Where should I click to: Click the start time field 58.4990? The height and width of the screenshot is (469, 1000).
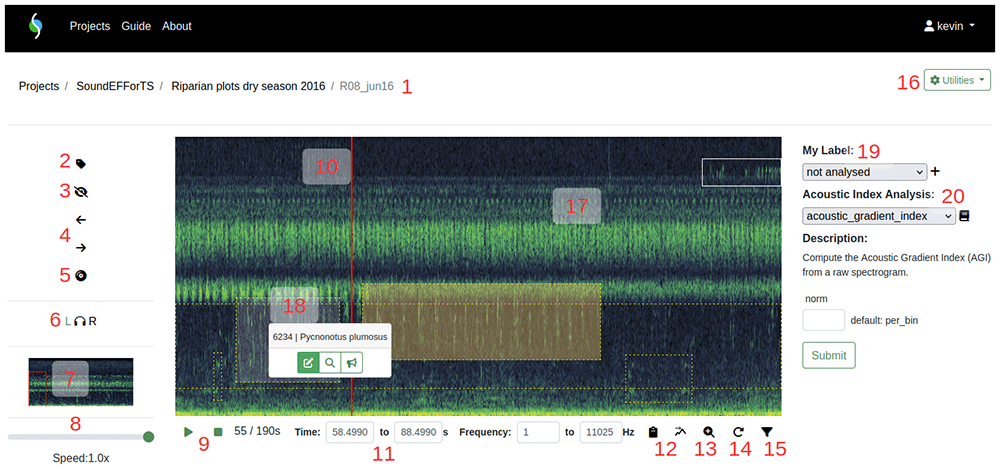pos(350,432)
